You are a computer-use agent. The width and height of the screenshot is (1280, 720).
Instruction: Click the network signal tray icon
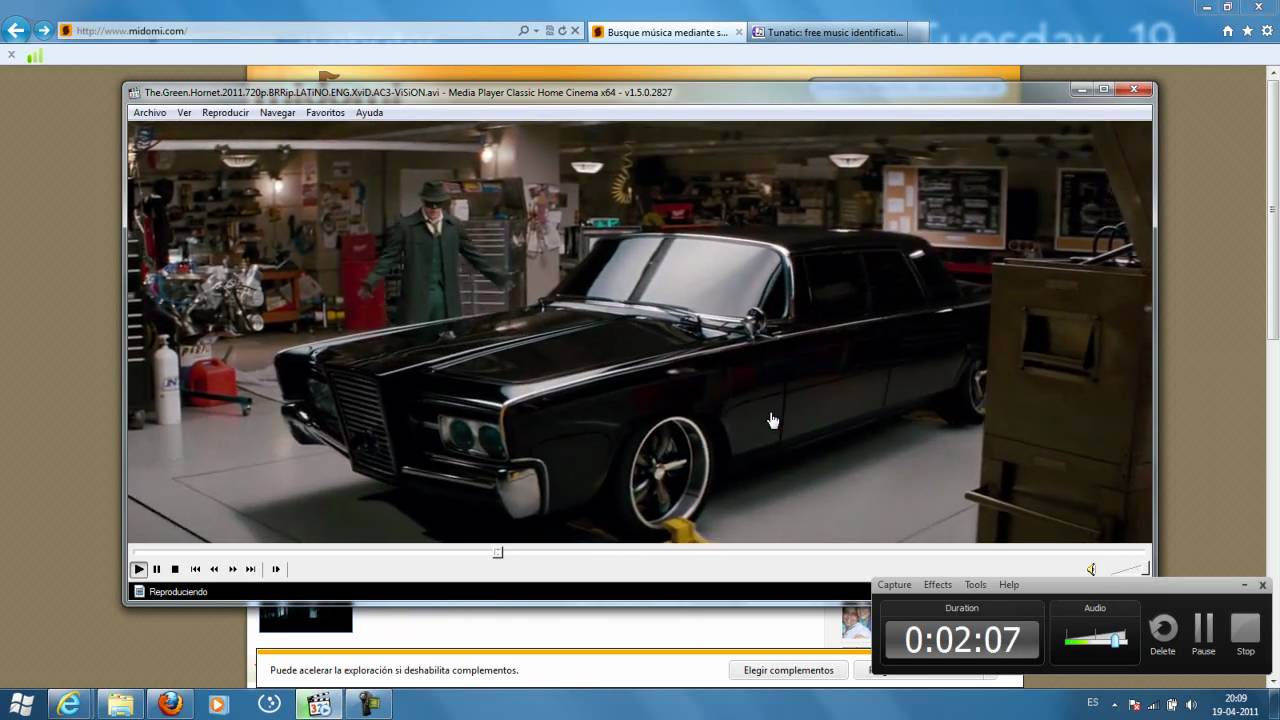(1154, 705)
